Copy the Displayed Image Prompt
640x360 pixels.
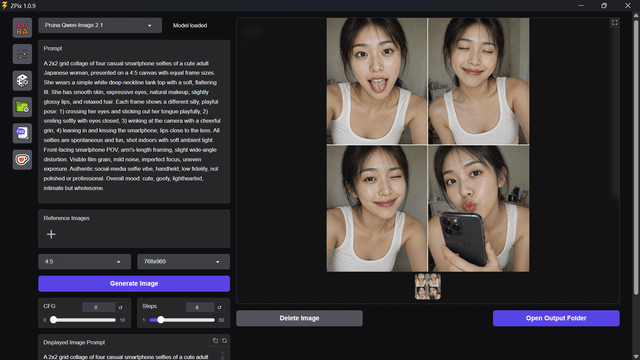215,340
